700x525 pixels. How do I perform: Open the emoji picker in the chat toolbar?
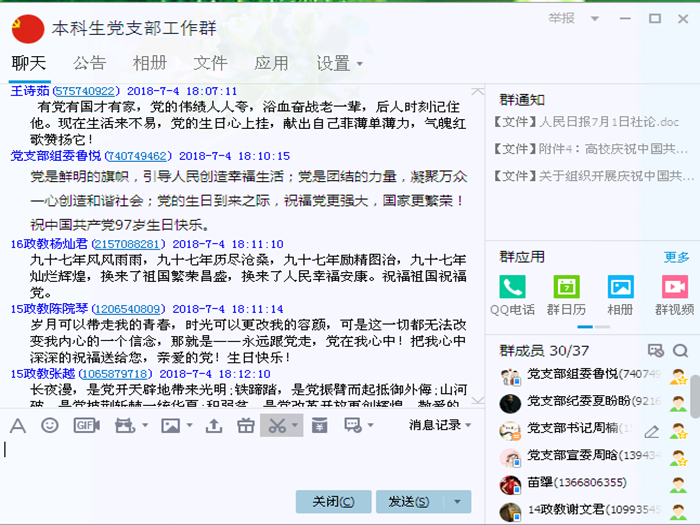(x=49, y=425)
